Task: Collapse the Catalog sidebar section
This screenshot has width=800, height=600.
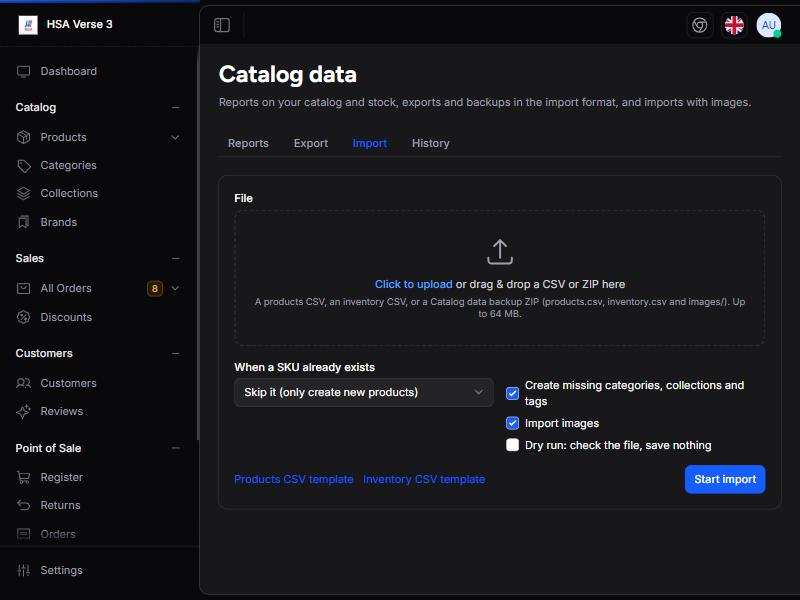Action: [176, 108]
